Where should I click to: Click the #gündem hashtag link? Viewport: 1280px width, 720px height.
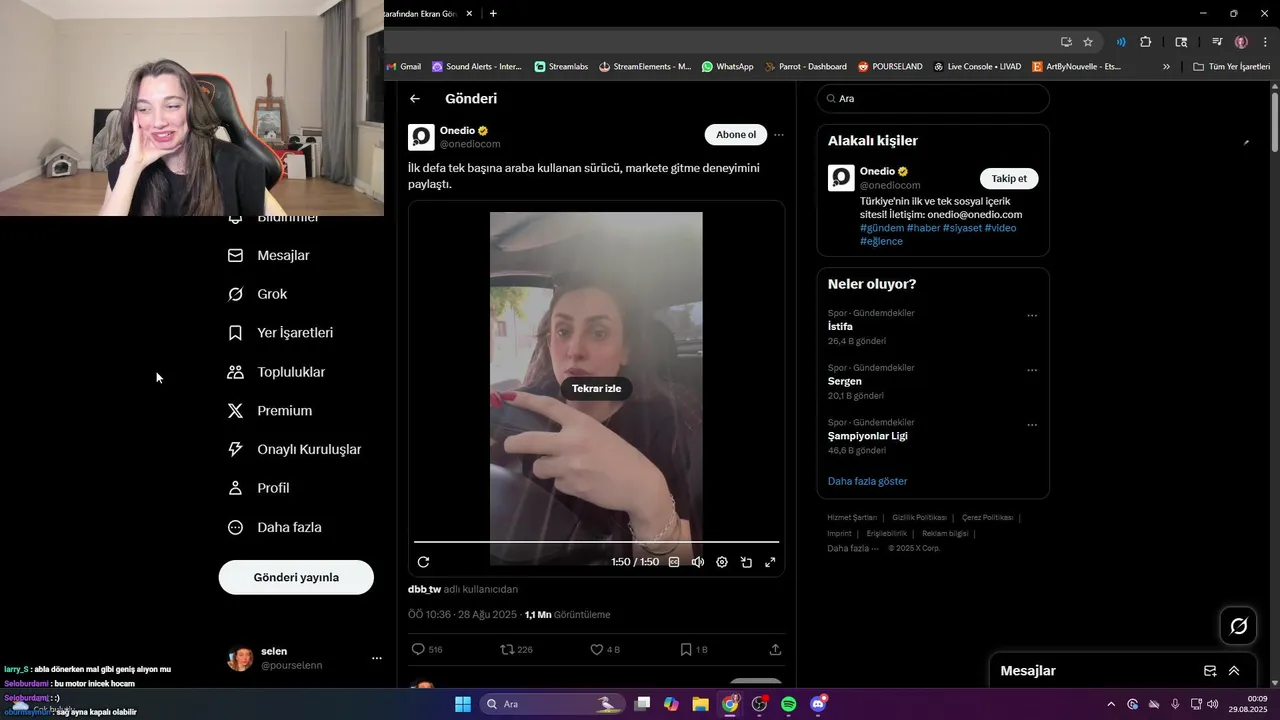click(881, 228)
